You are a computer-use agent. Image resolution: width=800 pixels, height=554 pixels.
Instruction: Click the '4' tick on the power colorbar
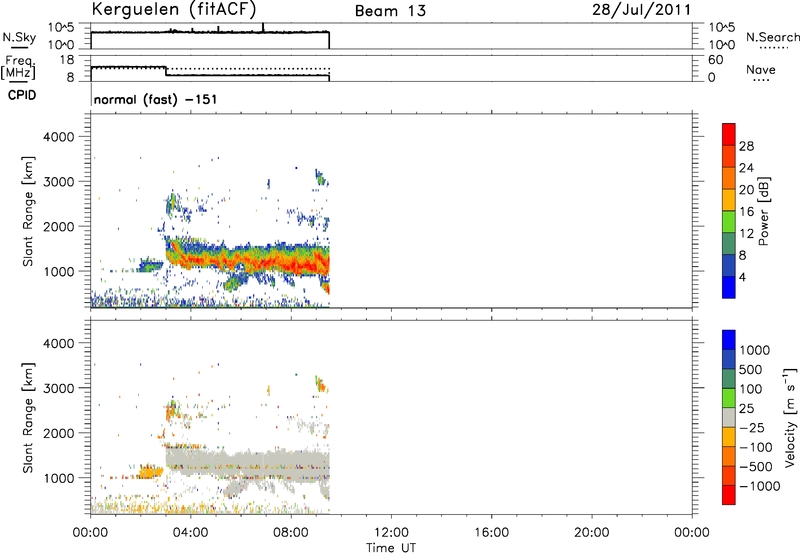tap(742, 277)
